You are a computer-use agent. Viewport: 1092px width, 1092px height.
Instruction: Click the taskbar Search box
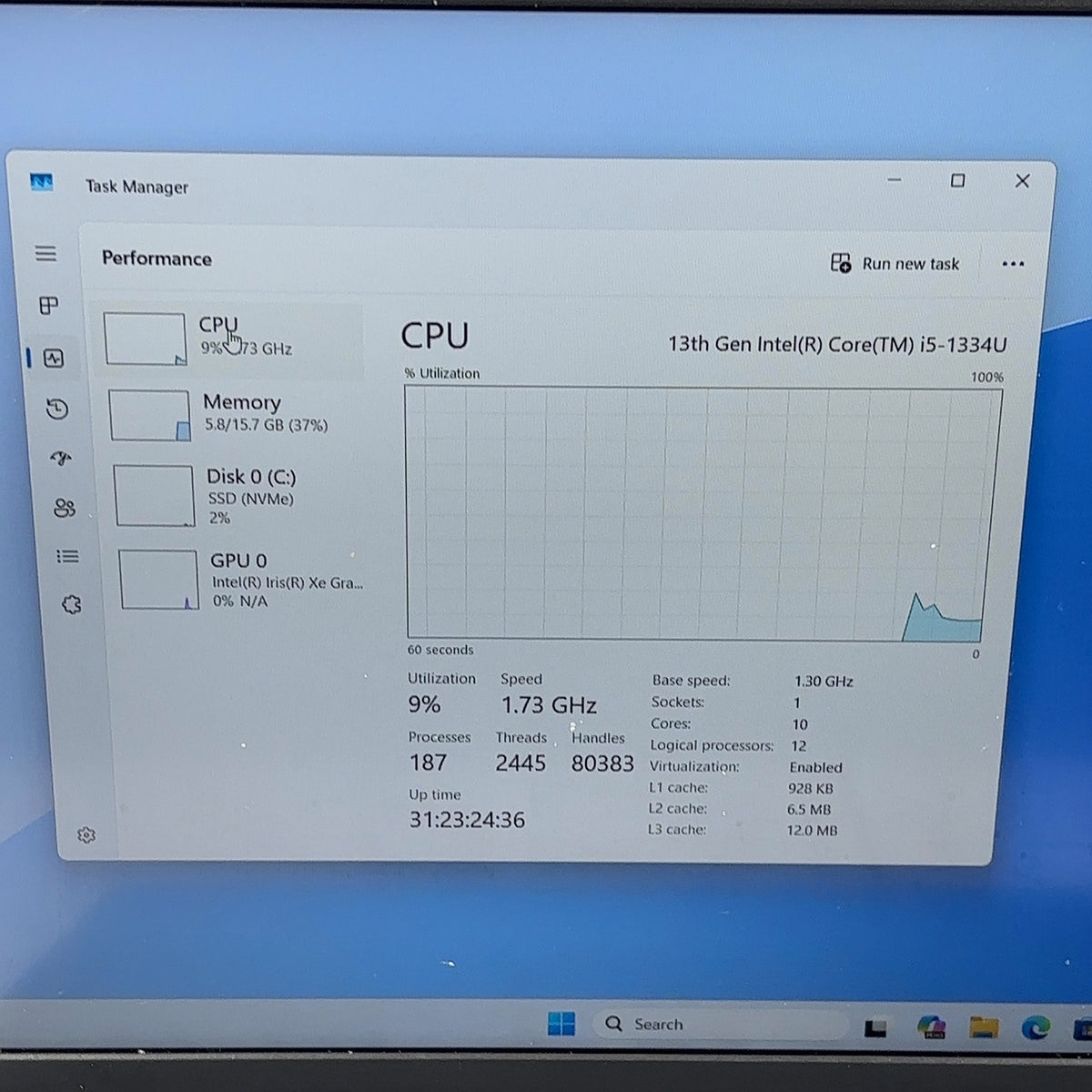pos(719,1025)
